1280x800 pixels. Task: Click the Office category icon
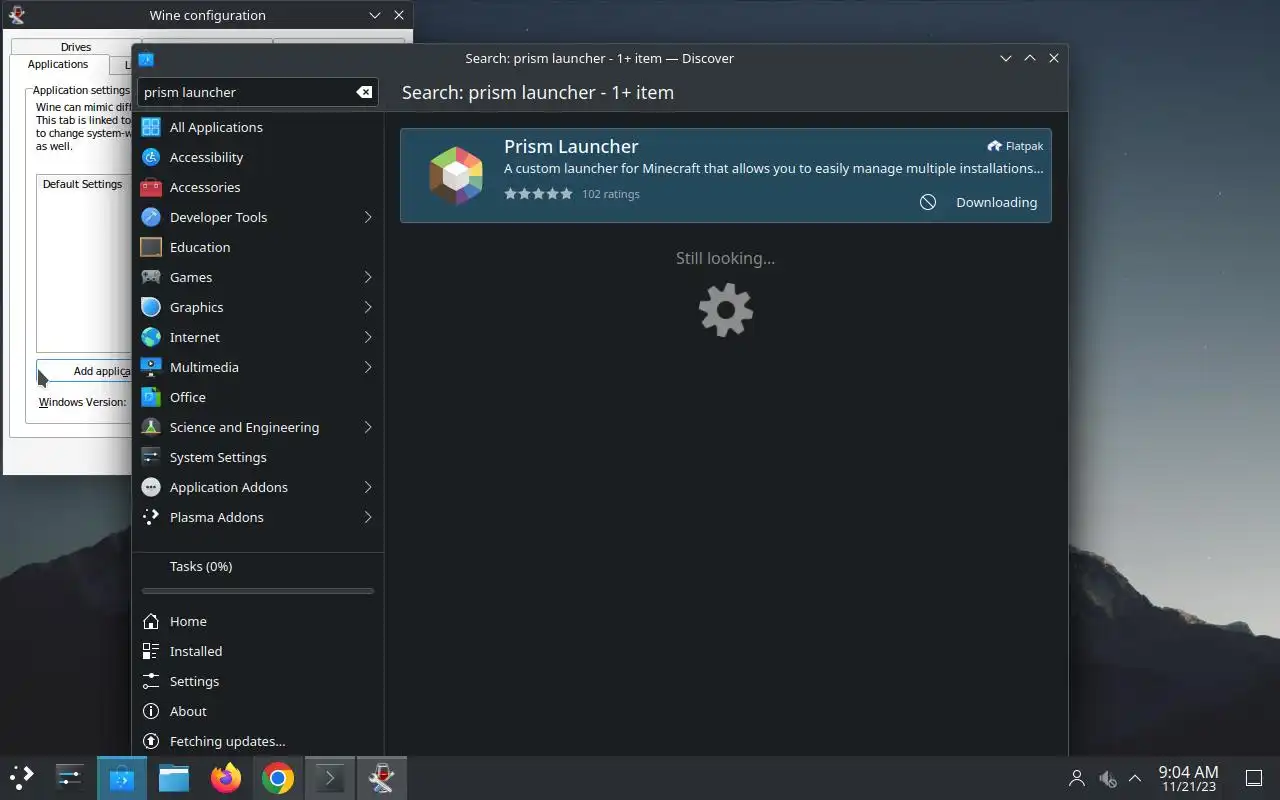(x=151, y=397)
